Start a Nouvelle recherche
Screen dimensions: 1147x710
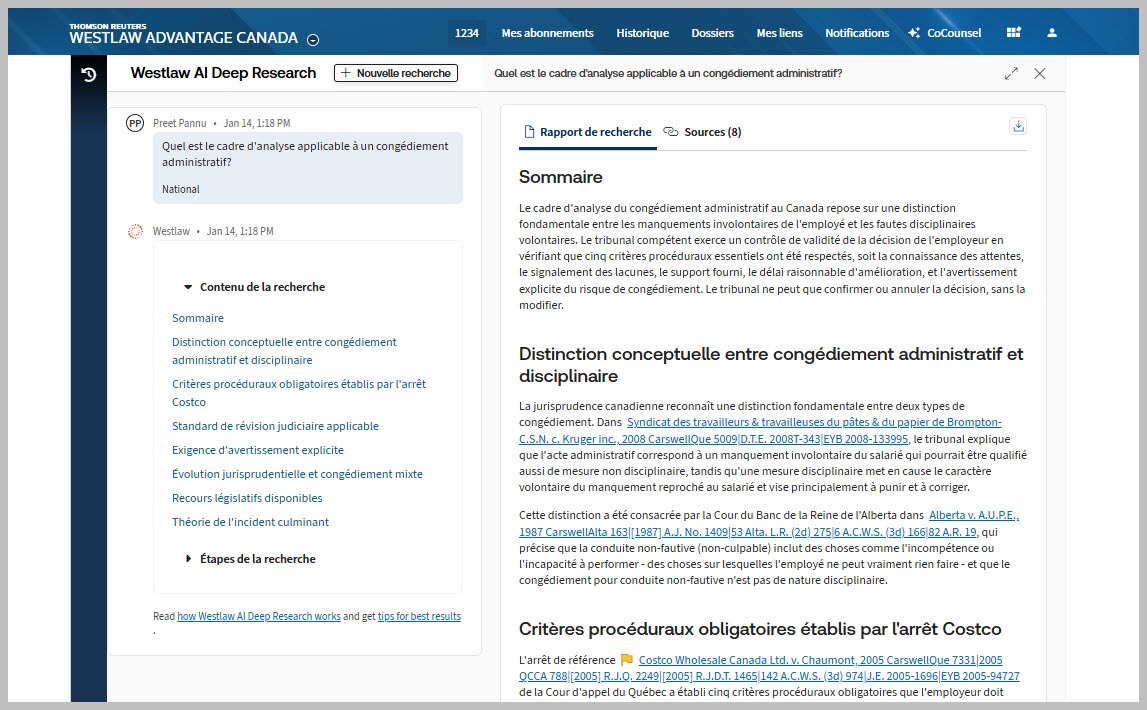(x=395, y=73)
